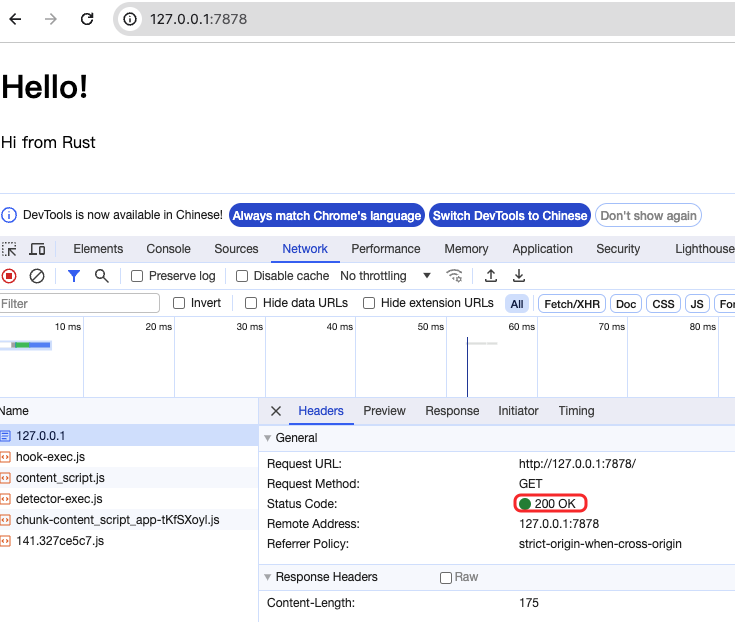Open the Application tab
Screen dimensions: 735x622
click(x=542, y=249)
